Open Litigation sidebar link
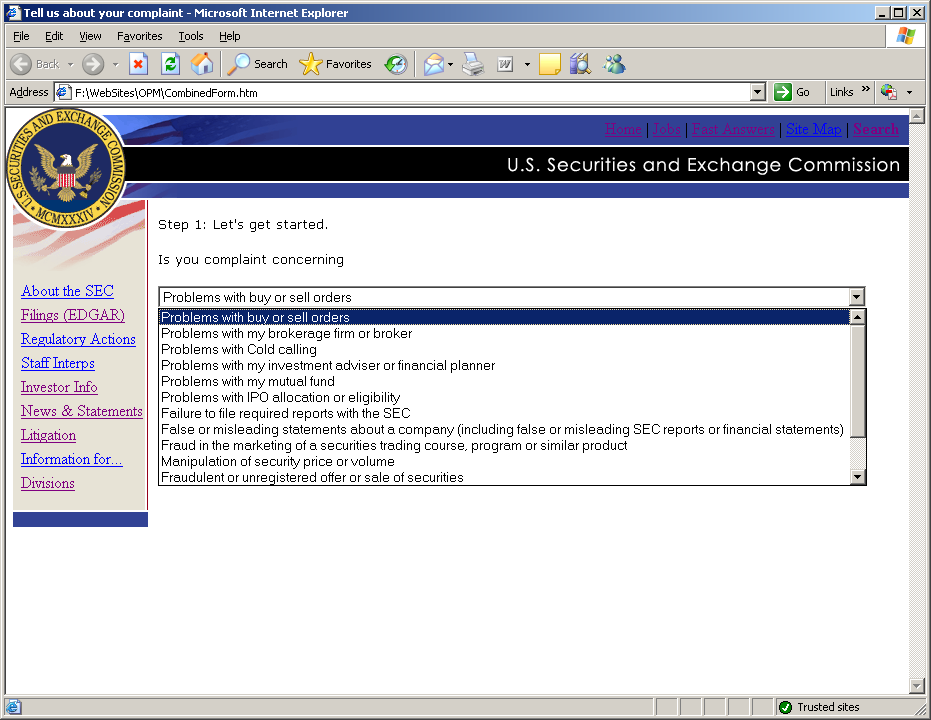The width and height of the screenshot is (931, 720). [x=48, y=435]
